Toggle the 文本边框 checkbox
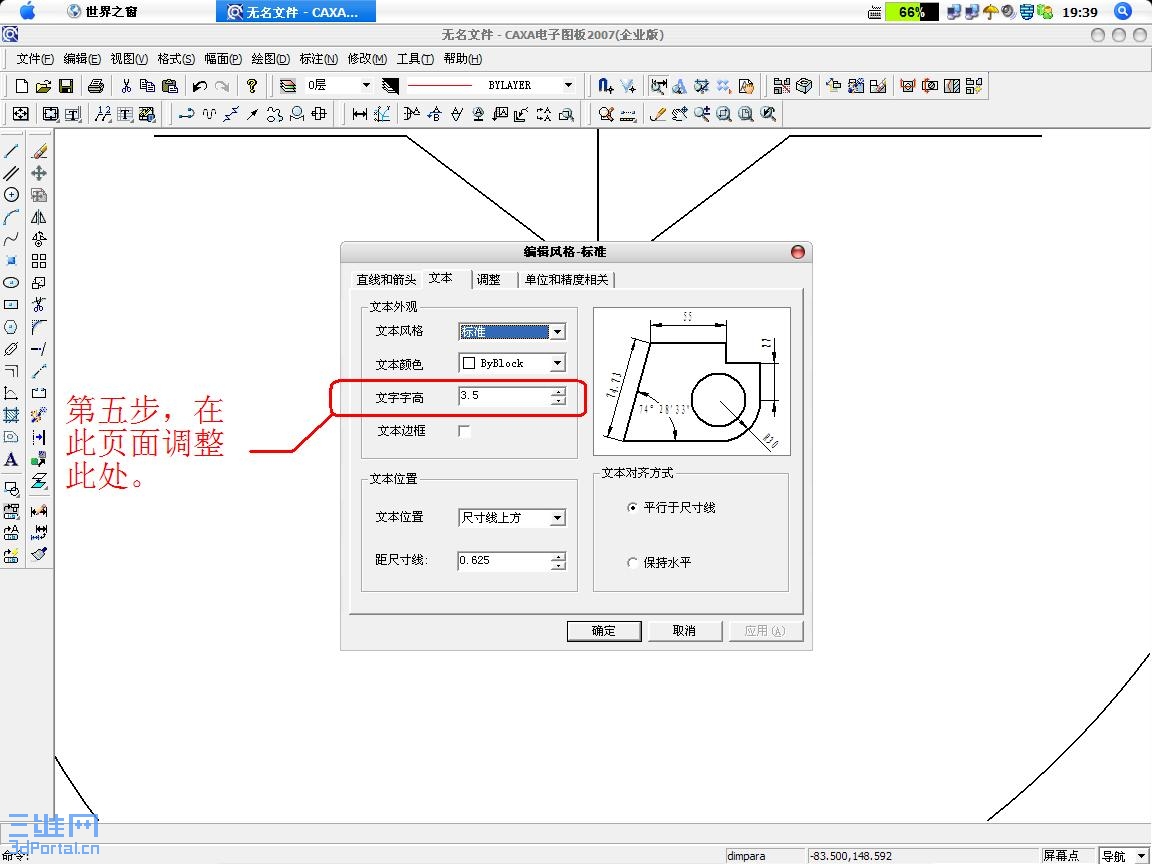 (464, 431)
